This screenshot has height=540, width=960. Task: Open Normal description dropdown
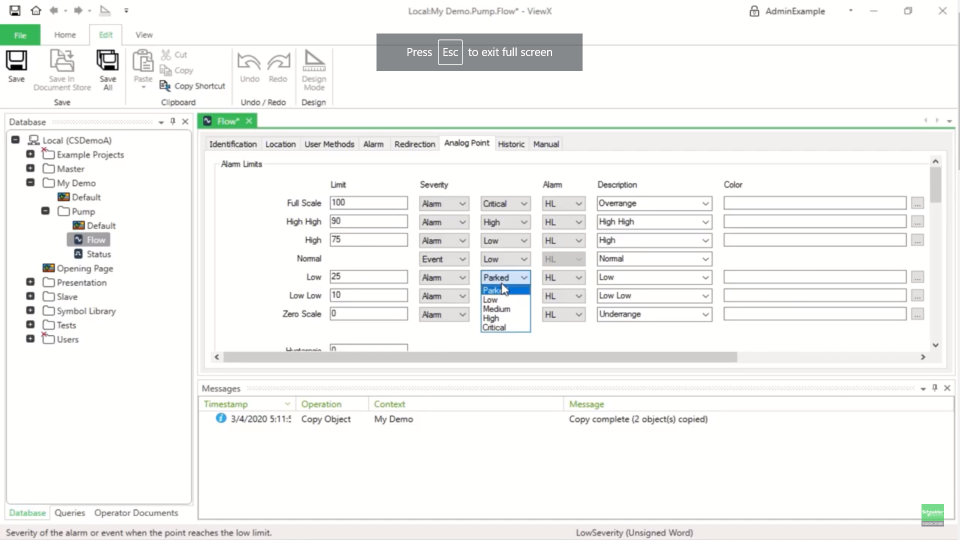click(654, 258)
